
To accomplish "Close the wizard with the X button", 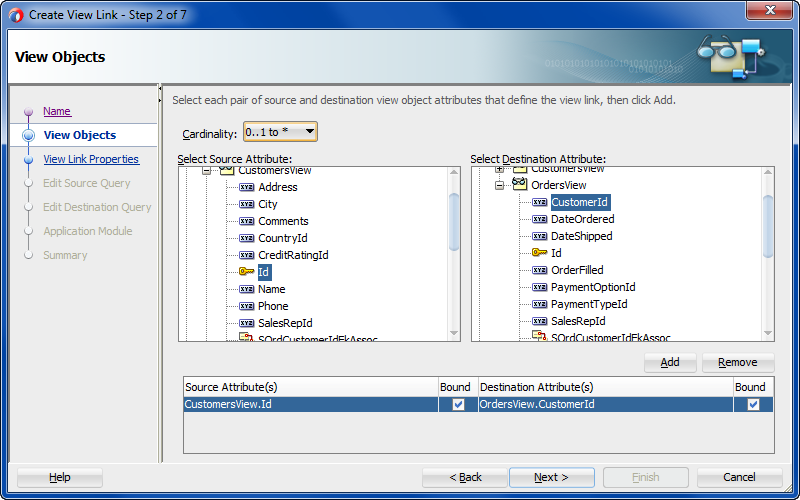I will [770, 10].
